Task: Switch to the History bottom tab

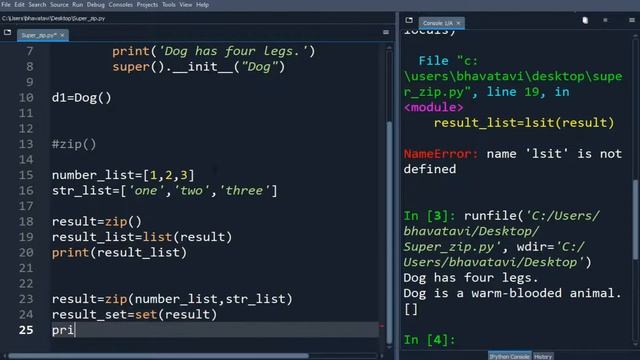Action: pyautogui.click(x=543, y=356)
